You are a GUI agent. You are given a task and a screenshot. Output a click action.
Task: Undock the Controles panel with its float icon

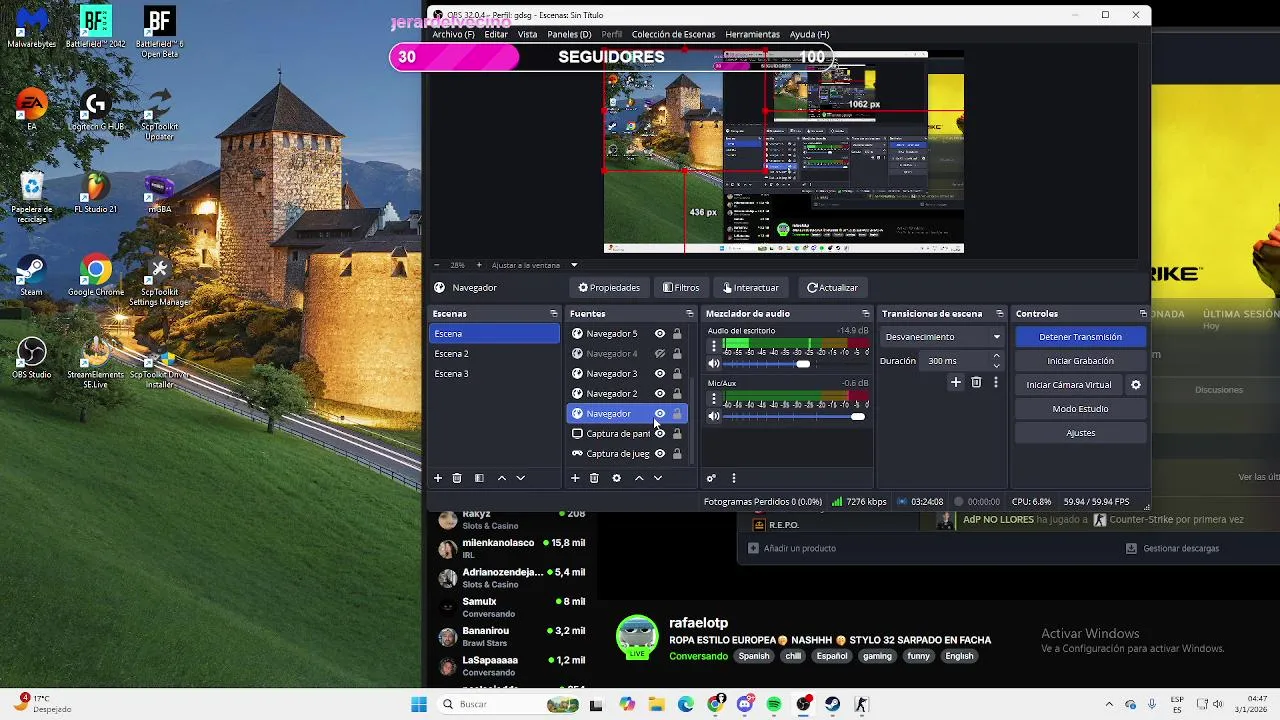point(1143,314)
